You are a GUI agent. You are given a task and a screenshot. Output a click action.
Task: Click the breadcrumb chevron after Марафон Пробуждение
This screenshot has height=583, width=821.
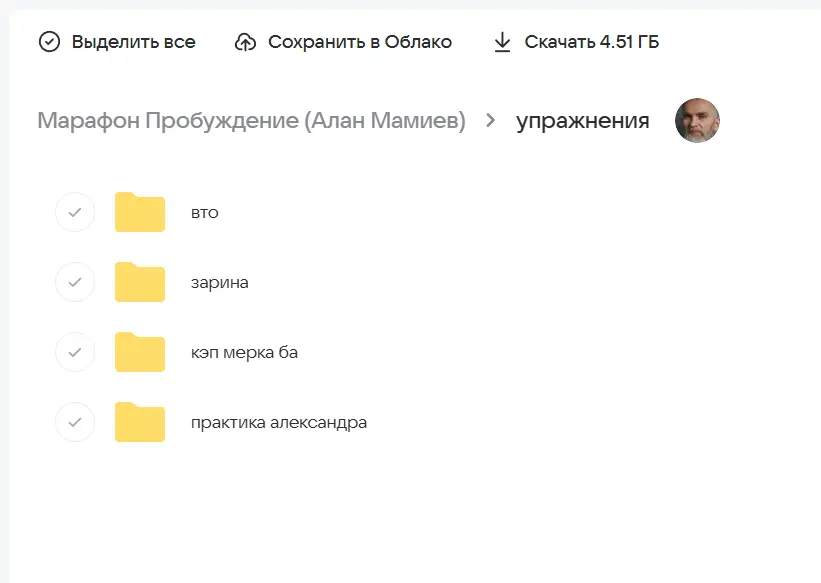coord(489,120)
